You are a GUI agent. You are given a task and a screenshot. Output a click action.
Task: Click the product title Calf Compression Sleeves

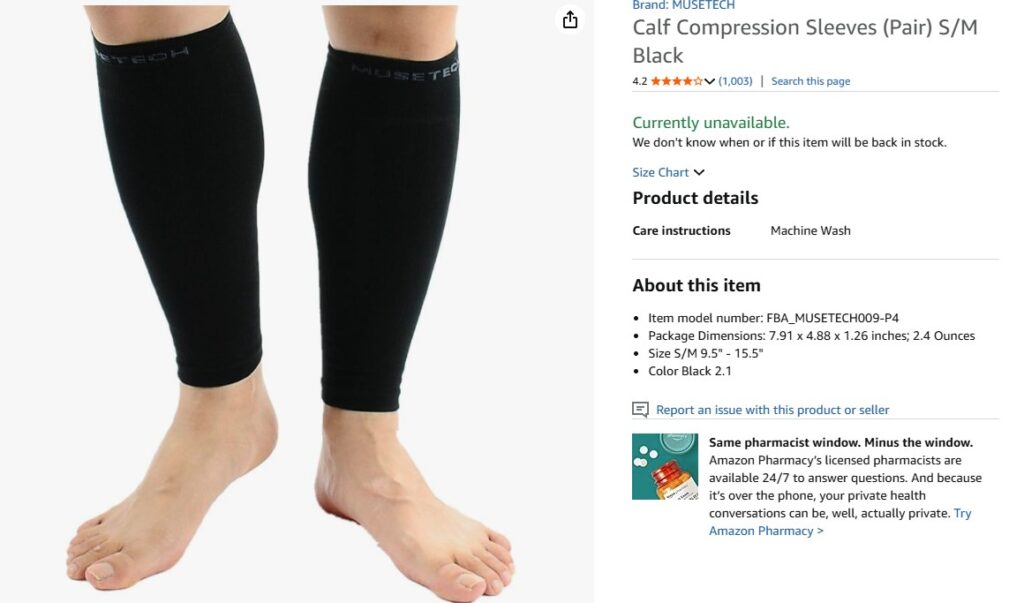[805, 41]
